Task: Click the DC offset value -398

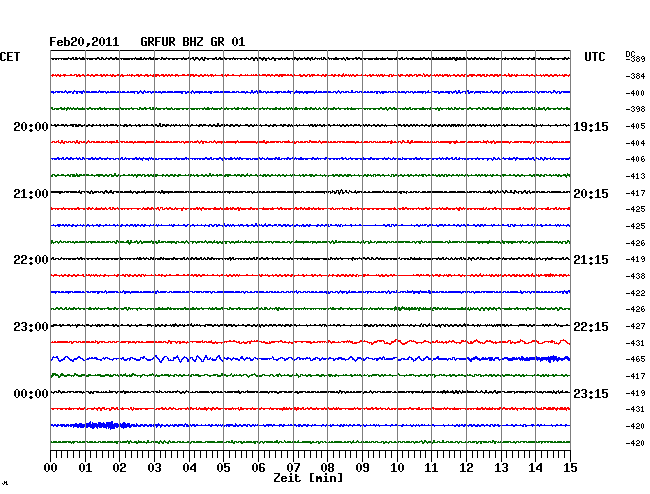Action: coord(635,109)
